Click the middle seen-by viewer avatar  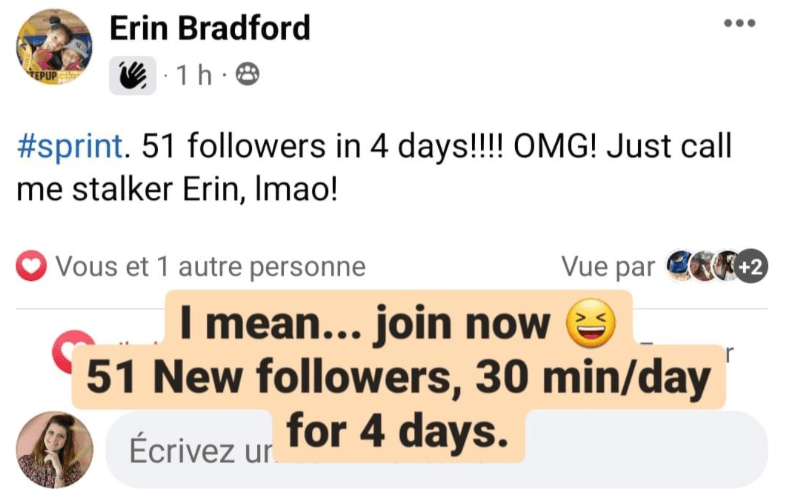point(708,266)
